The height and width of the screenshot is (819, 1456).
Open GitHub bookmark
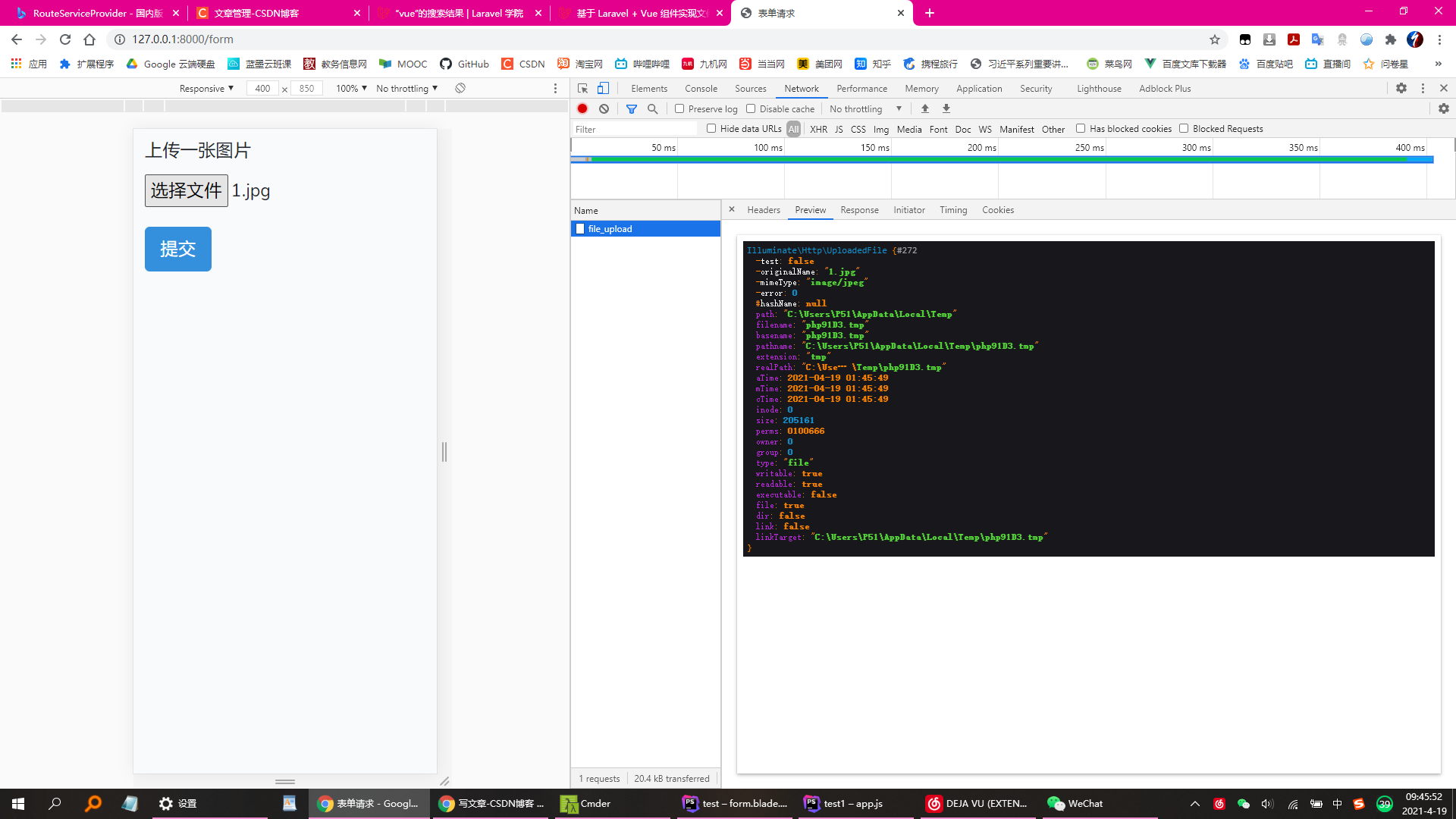pos(464,64)
